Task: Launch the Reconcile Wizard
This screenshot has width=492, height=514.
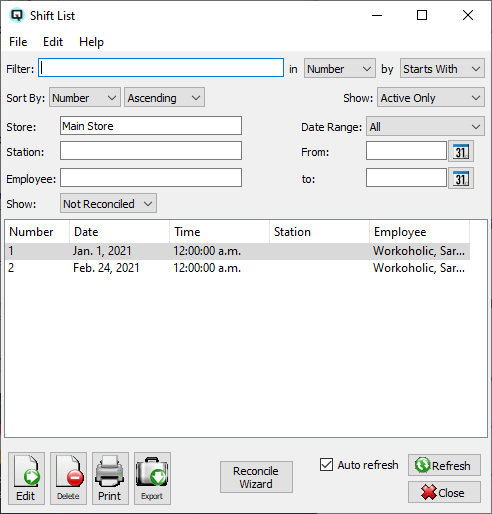Action: 256,477
